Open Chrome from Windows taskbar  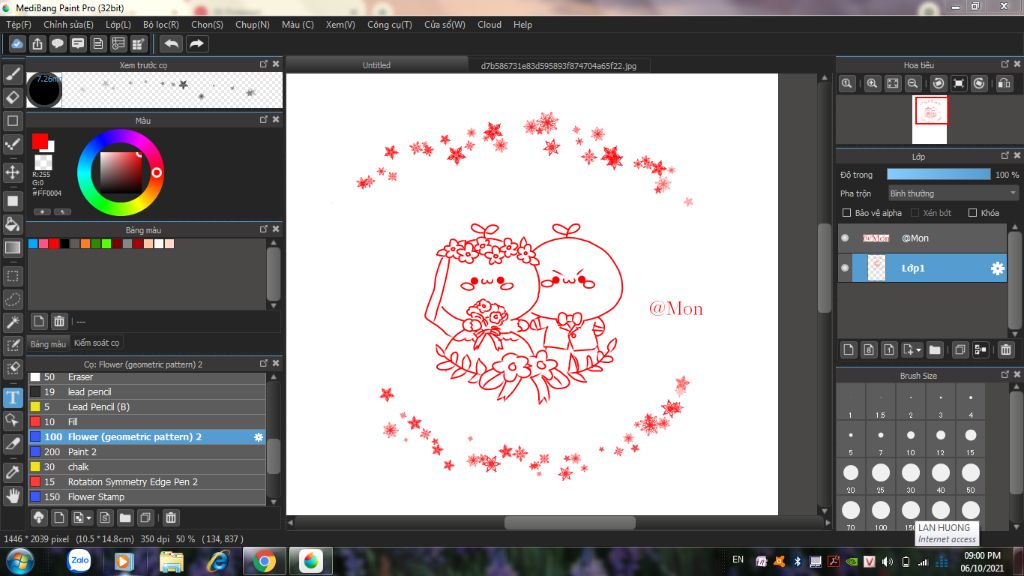click(x=264, y=561)
